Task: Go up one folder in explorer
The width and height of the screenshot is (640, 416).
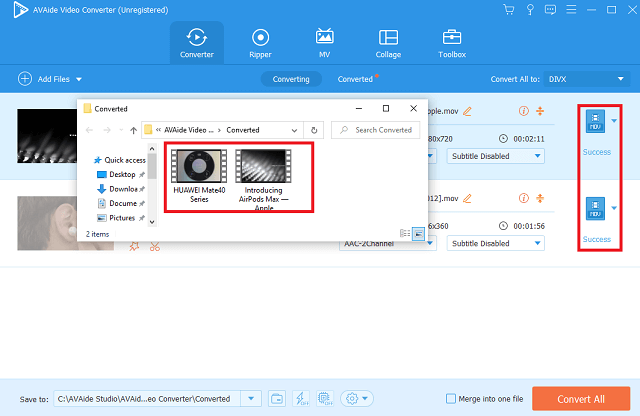Action: (133, 130)
